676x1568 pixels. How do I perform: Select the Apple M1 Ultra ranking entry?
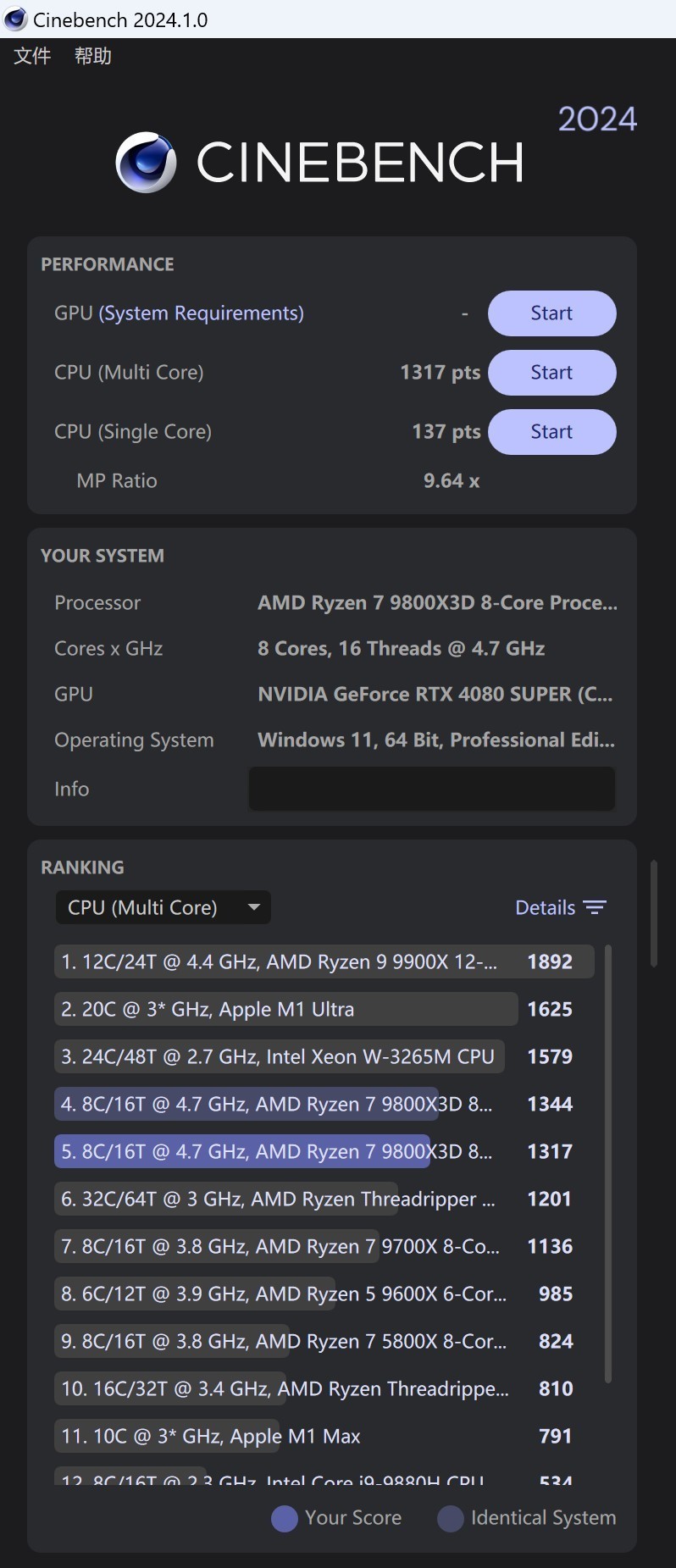tap(285, 1009)
